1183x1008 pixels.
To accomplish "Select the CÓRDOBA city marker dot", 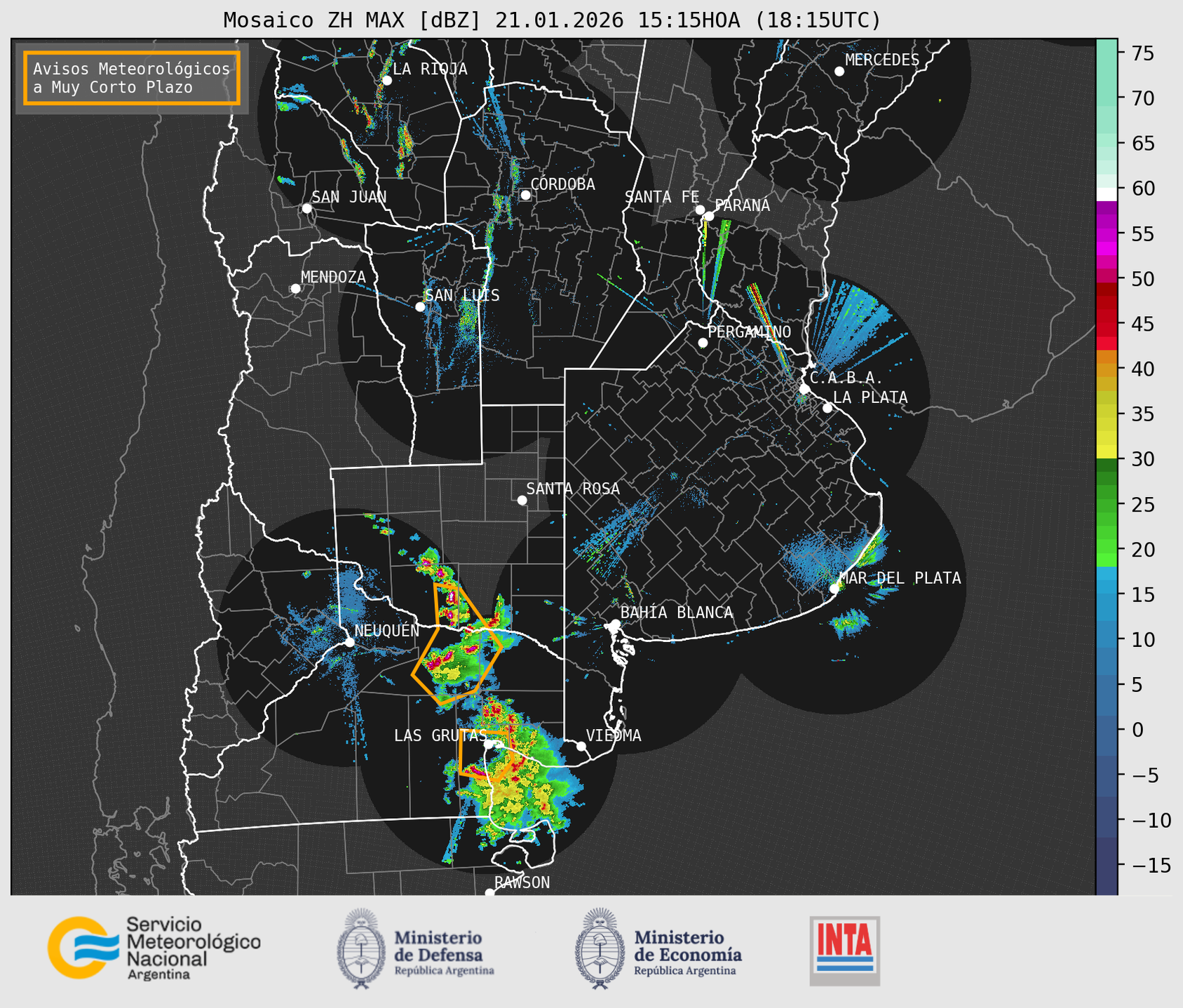I will (x=525, y=195).
